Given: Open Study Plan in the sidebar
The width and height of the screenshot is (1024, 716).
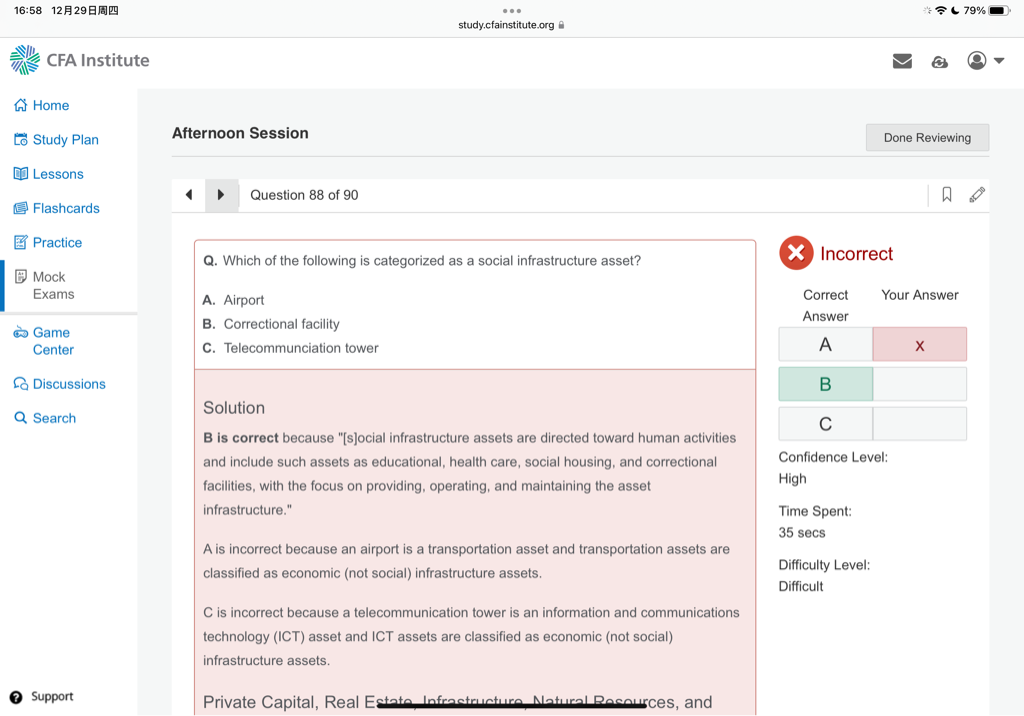Looking at the screenshot, I should coord(66,140).
